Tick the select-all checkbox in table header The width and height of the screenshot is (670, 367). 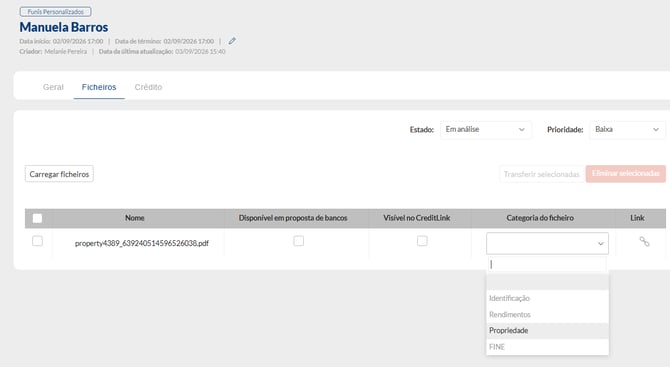[x=37, y=218]
